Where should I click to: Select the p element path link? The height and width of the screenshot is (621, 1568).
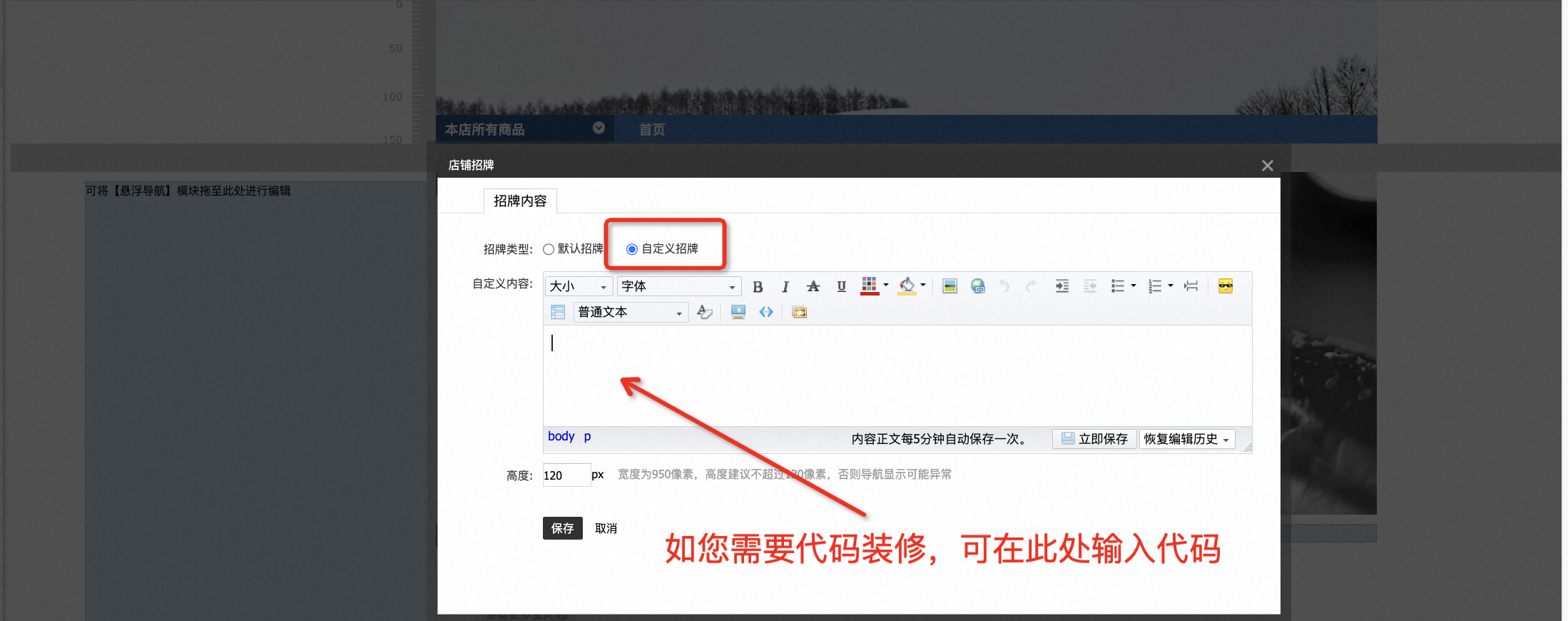pyautogui.click(x=587, y=436)
